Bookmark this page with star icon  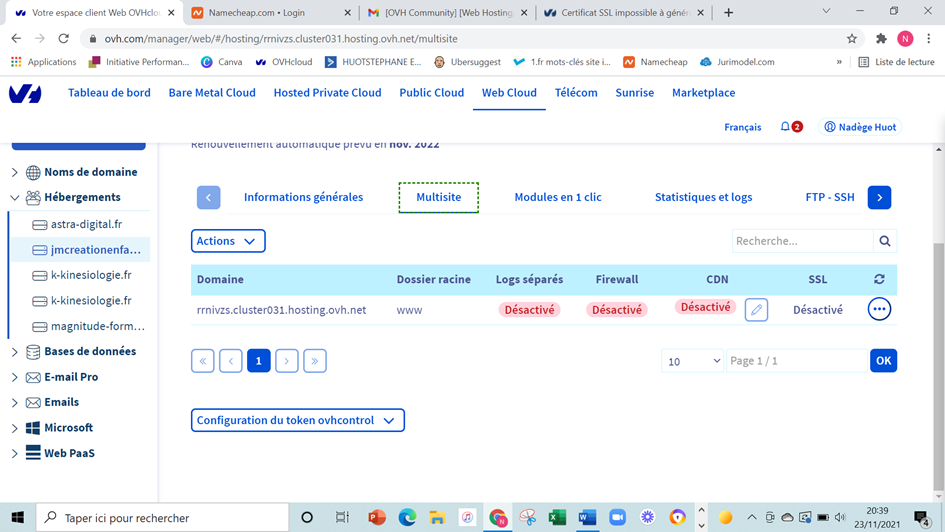(x=852, y=39)
